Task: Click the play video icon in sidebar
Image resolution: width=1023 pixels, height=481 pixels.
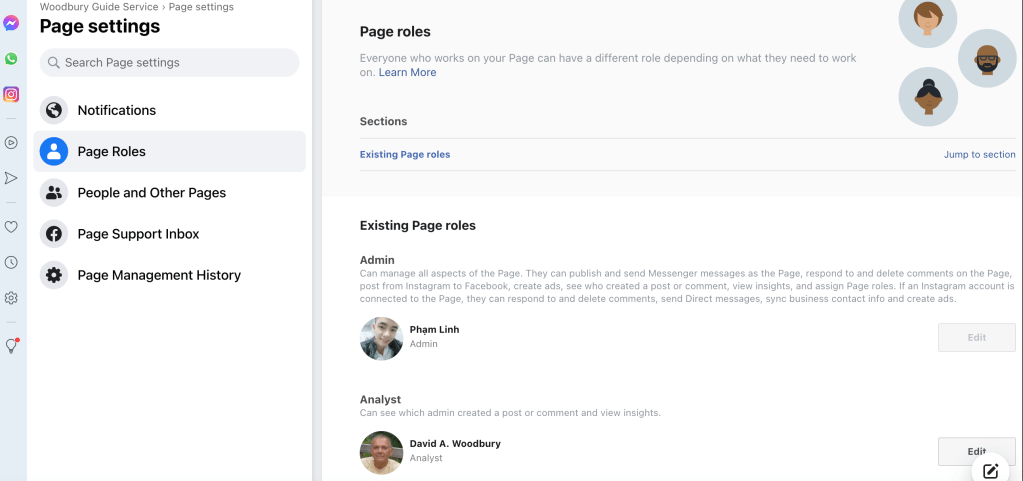Action: pyautogui.click(x=11, y=142)
